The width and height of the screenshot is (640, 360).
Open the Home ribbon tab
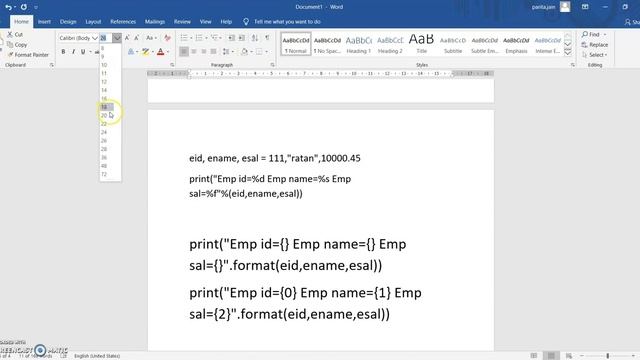21,22
